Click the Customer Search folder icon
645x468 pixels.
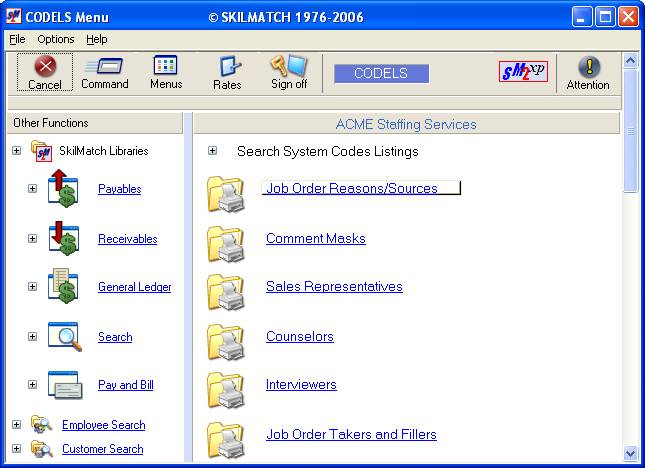[x=41, y=449]
